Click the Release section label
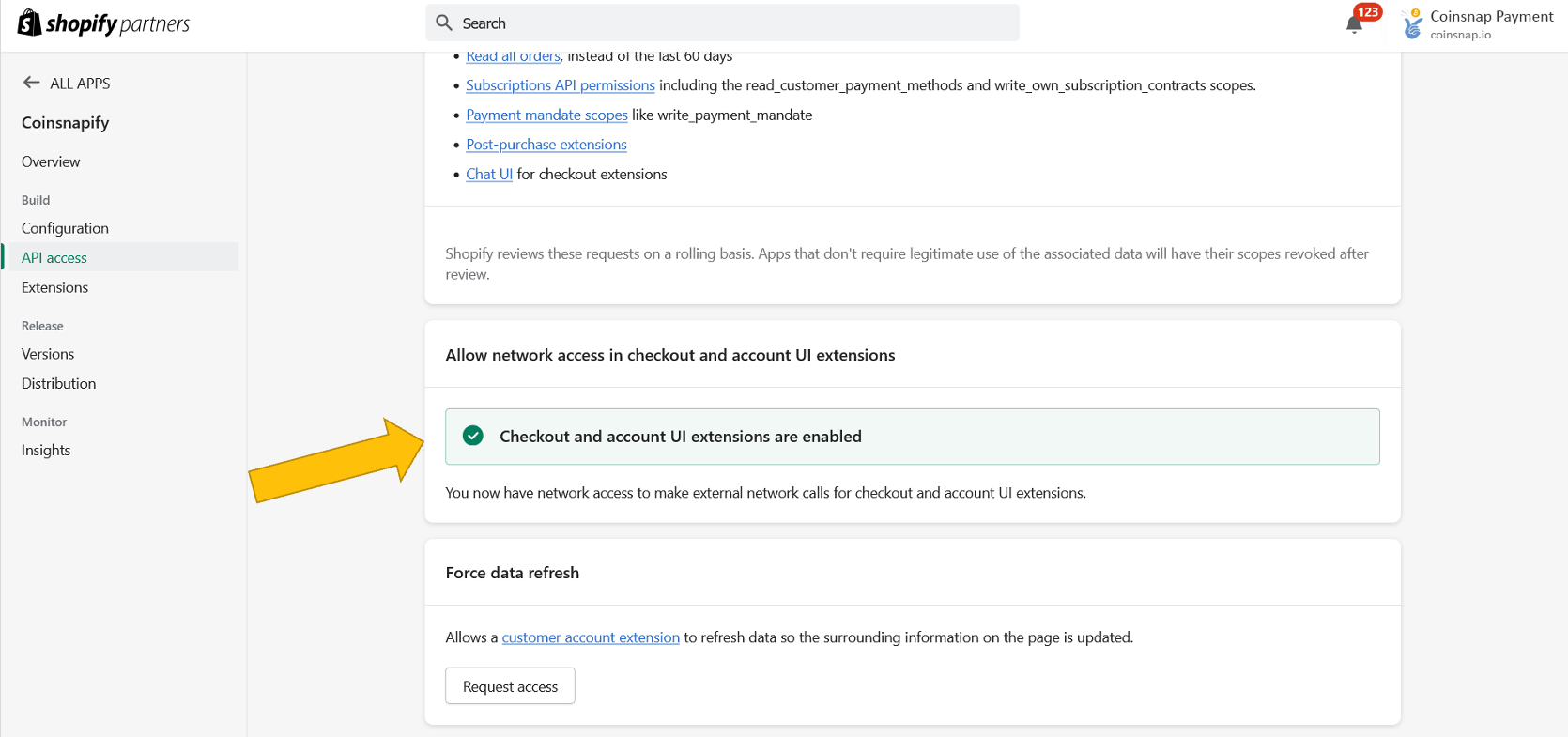The height and width of the screenshot is (737, 1568). click(42, 326)
